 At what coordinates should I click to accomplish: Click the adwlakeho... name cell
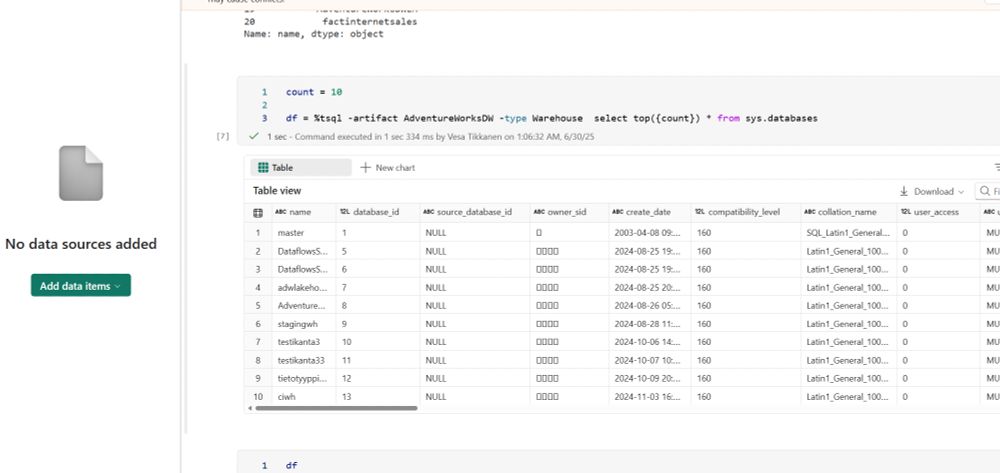(x=304, y=287)
